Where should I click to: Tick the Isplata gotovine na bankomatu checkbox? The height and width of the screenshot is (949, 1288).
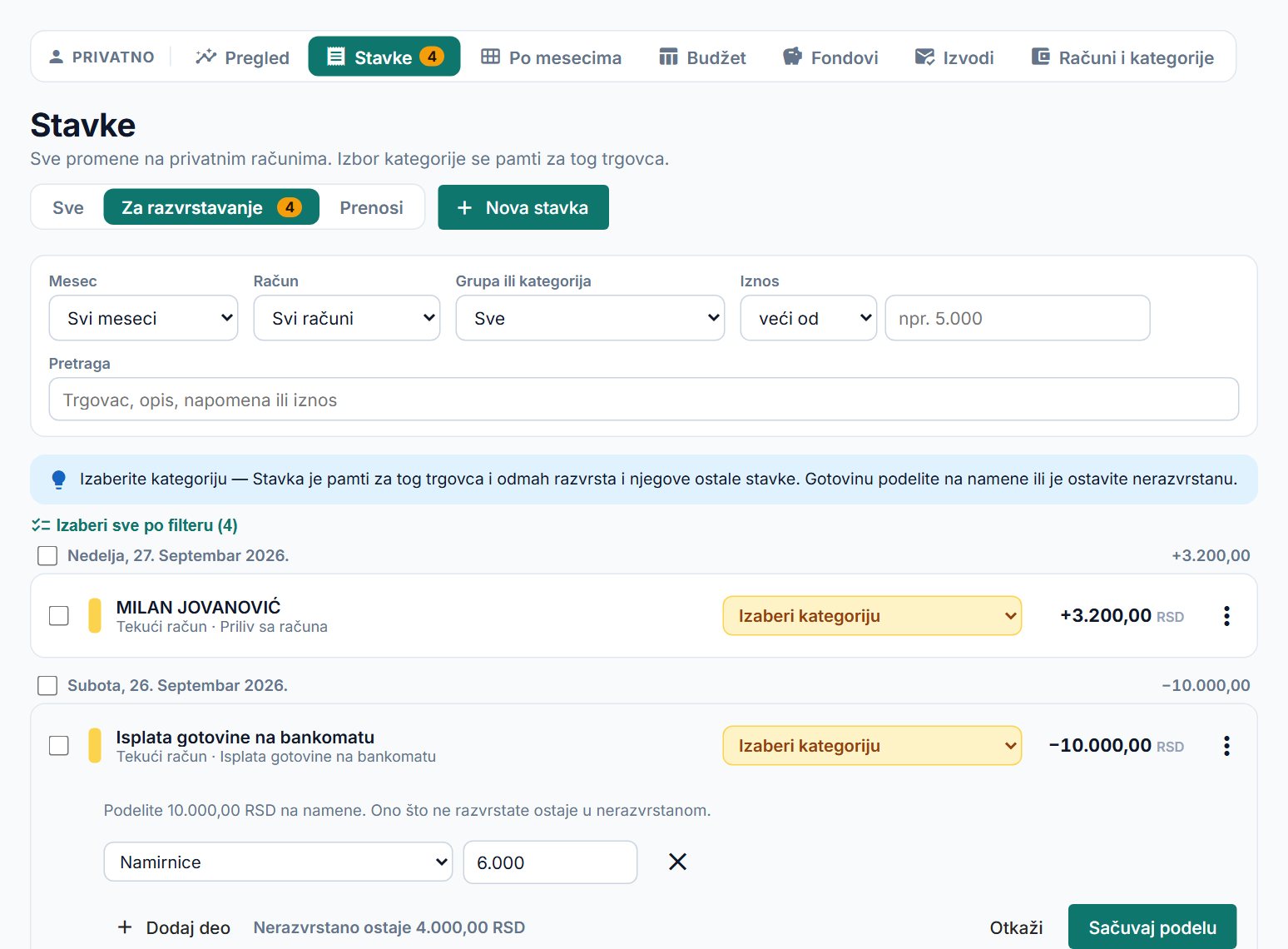pyautogui.click(x=59, y=746)
